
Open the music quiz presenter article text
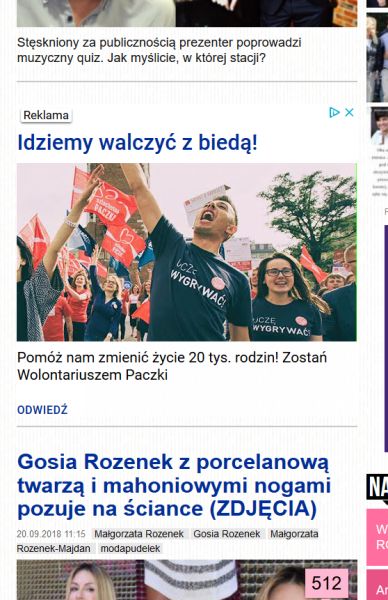159,51
